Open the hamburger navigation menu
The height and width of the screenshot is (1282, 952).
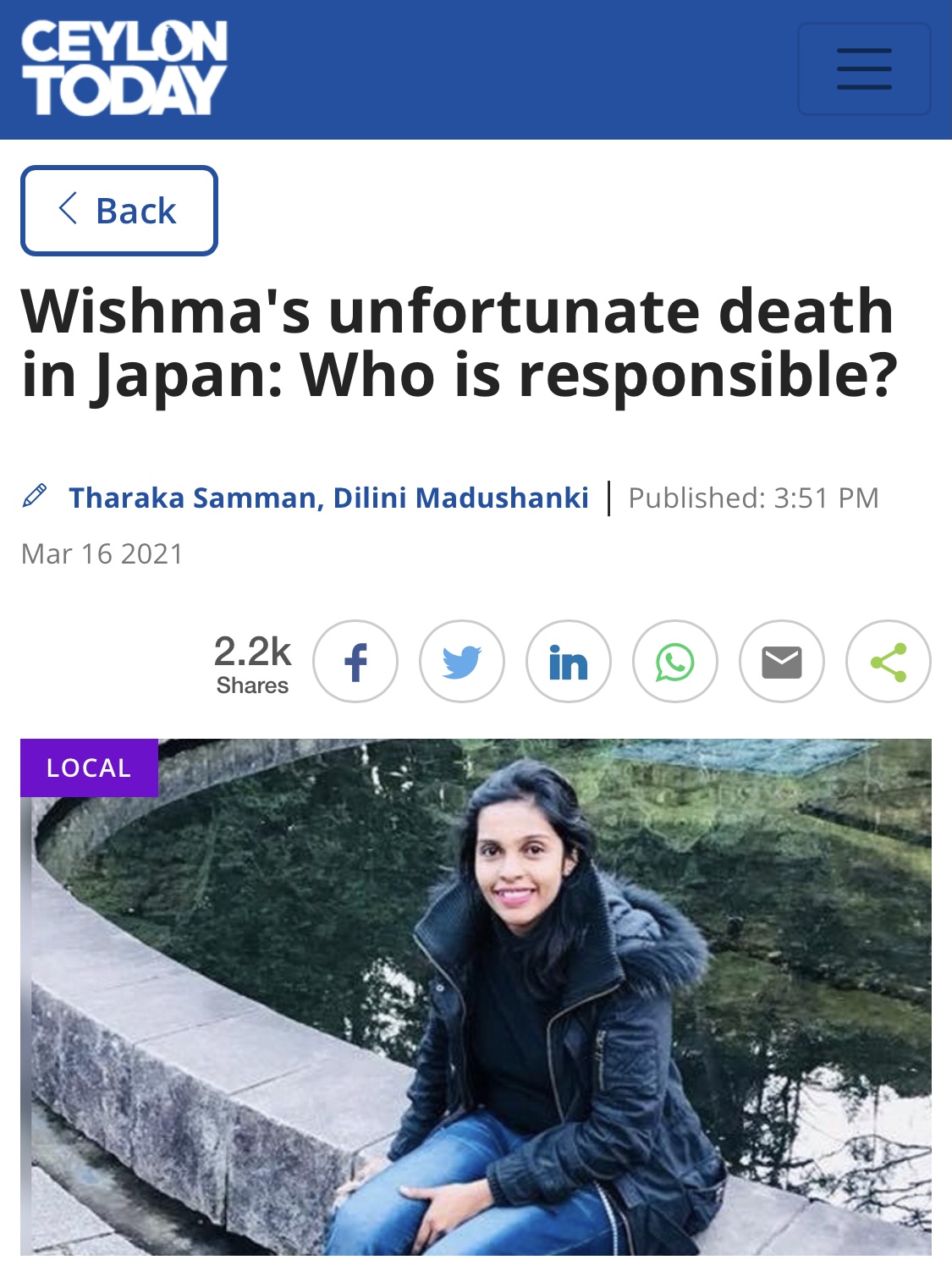pyautogui.click(x=864, y=69)
